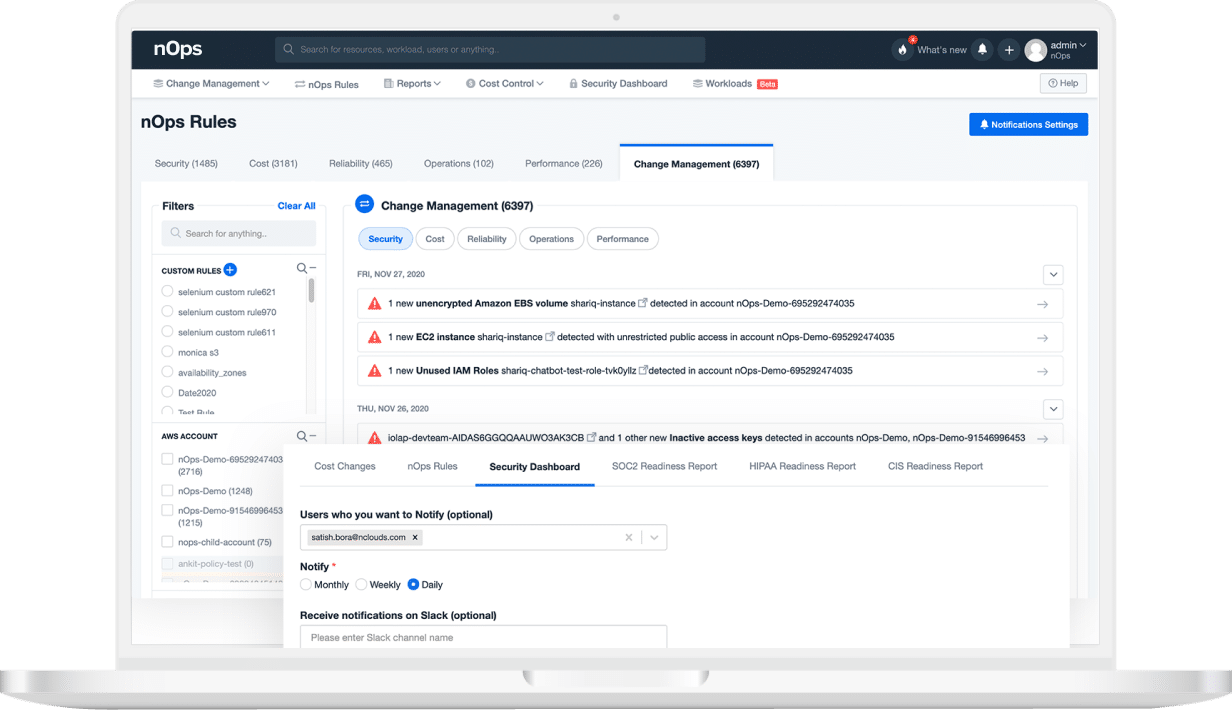This screenshot has width=1232, height=710.
Task: Click warning icon on Inactive access keys alert
Action: (x=375, y=437)
